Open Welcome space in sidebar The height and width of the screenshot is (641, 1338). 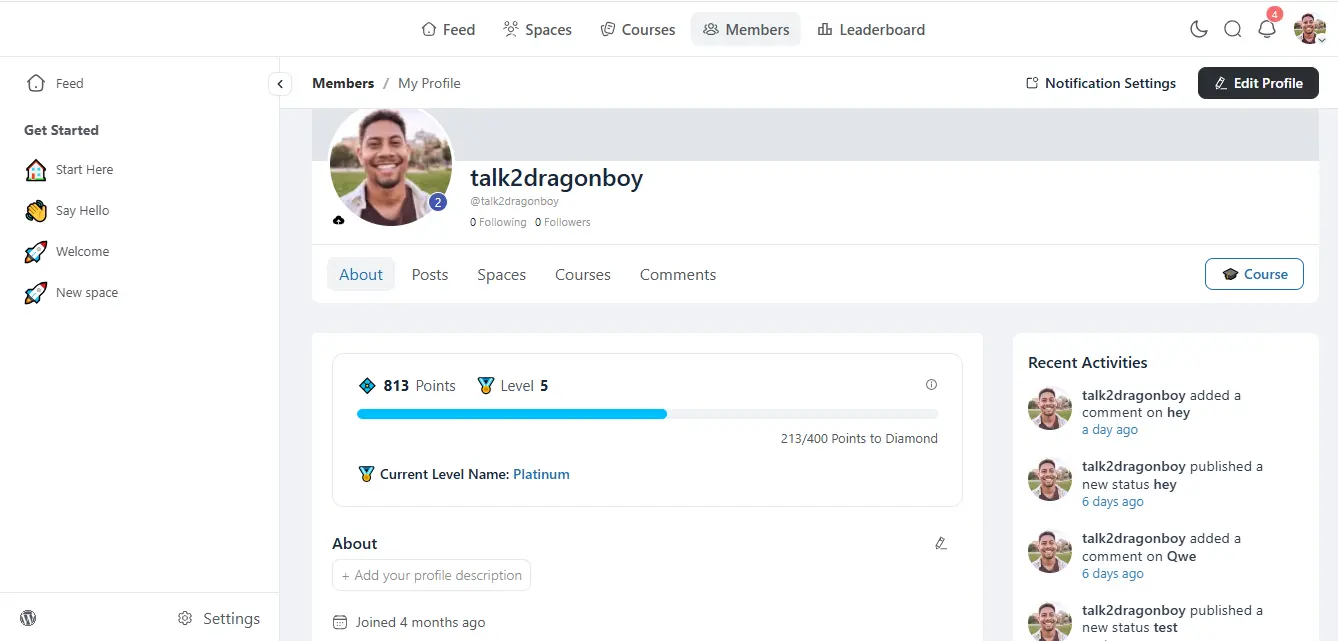(67, 252)
